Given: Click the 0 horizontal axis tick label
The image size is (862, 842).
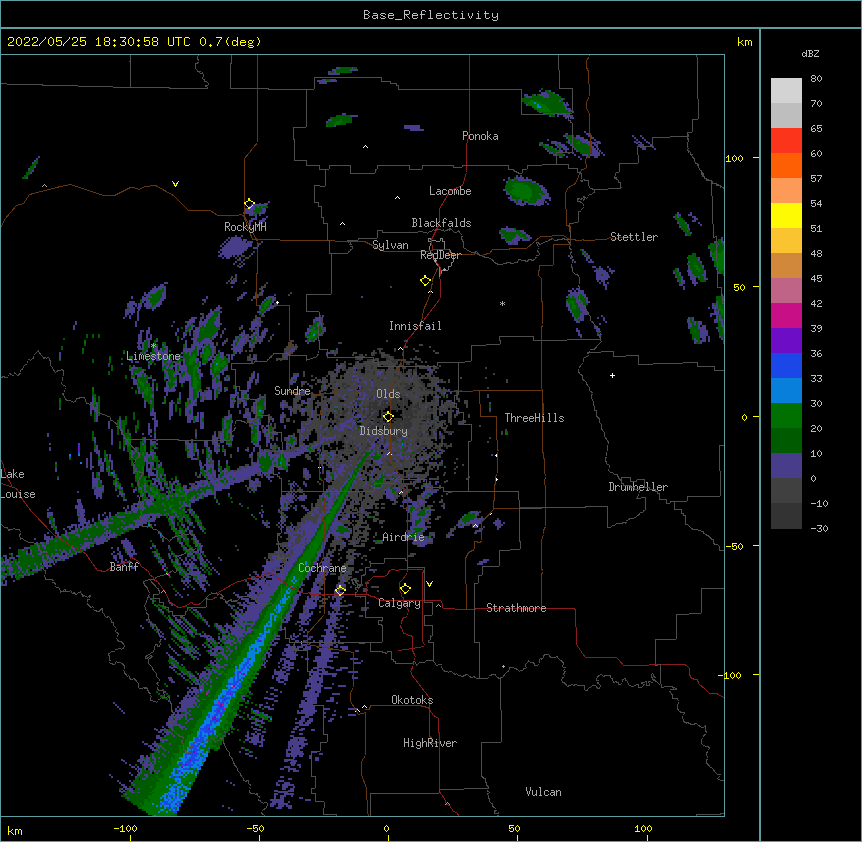Looking at the screenshot, I should (386, 828).
